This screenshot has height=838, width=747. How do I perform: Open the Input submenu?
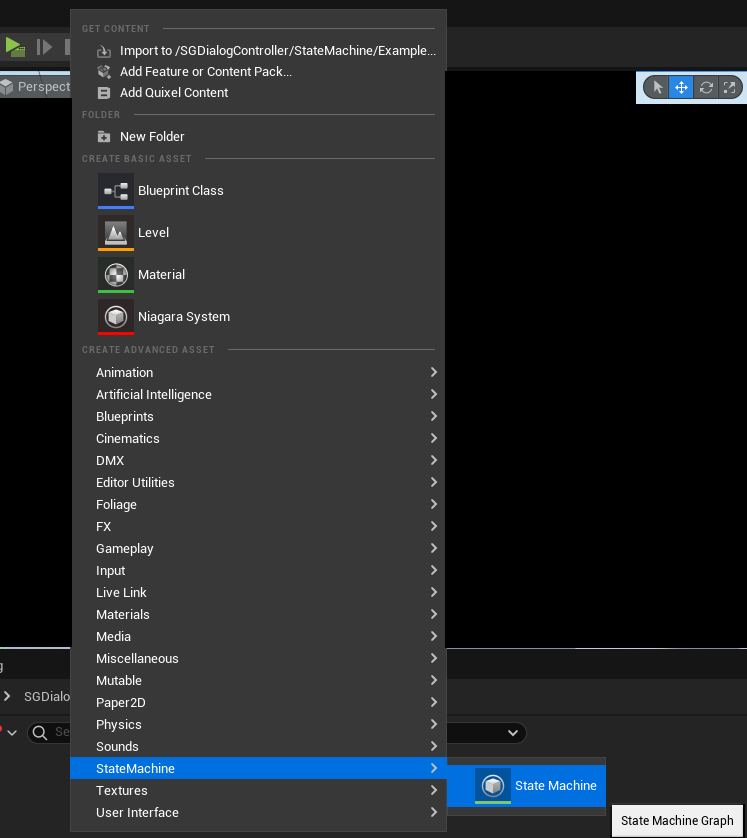[258, 570]
